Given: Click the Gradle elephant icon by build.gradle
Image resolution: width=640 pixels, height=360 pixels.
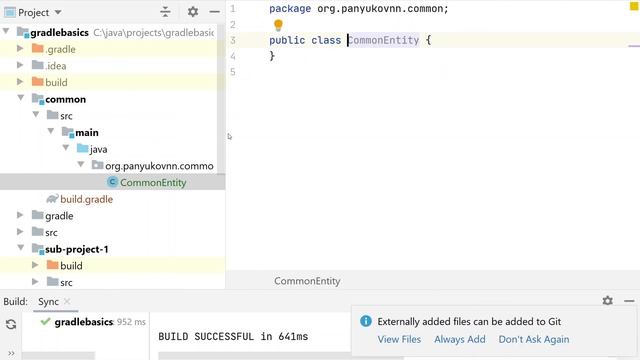Looking at the screenshot, I should pyautogui.click(x=52, y=199).
